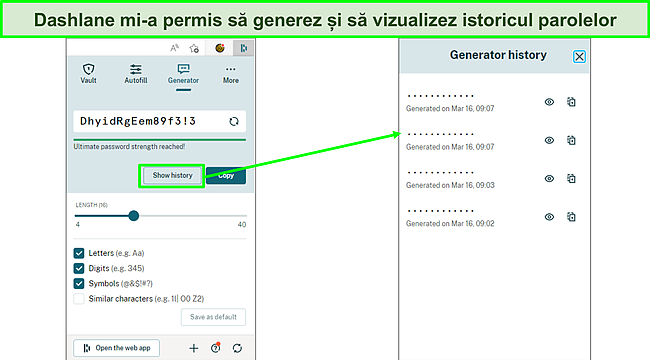Copy the second password generated at 09:07
Viewport: 650px width, 360px height.
click(x=571, y=140)
